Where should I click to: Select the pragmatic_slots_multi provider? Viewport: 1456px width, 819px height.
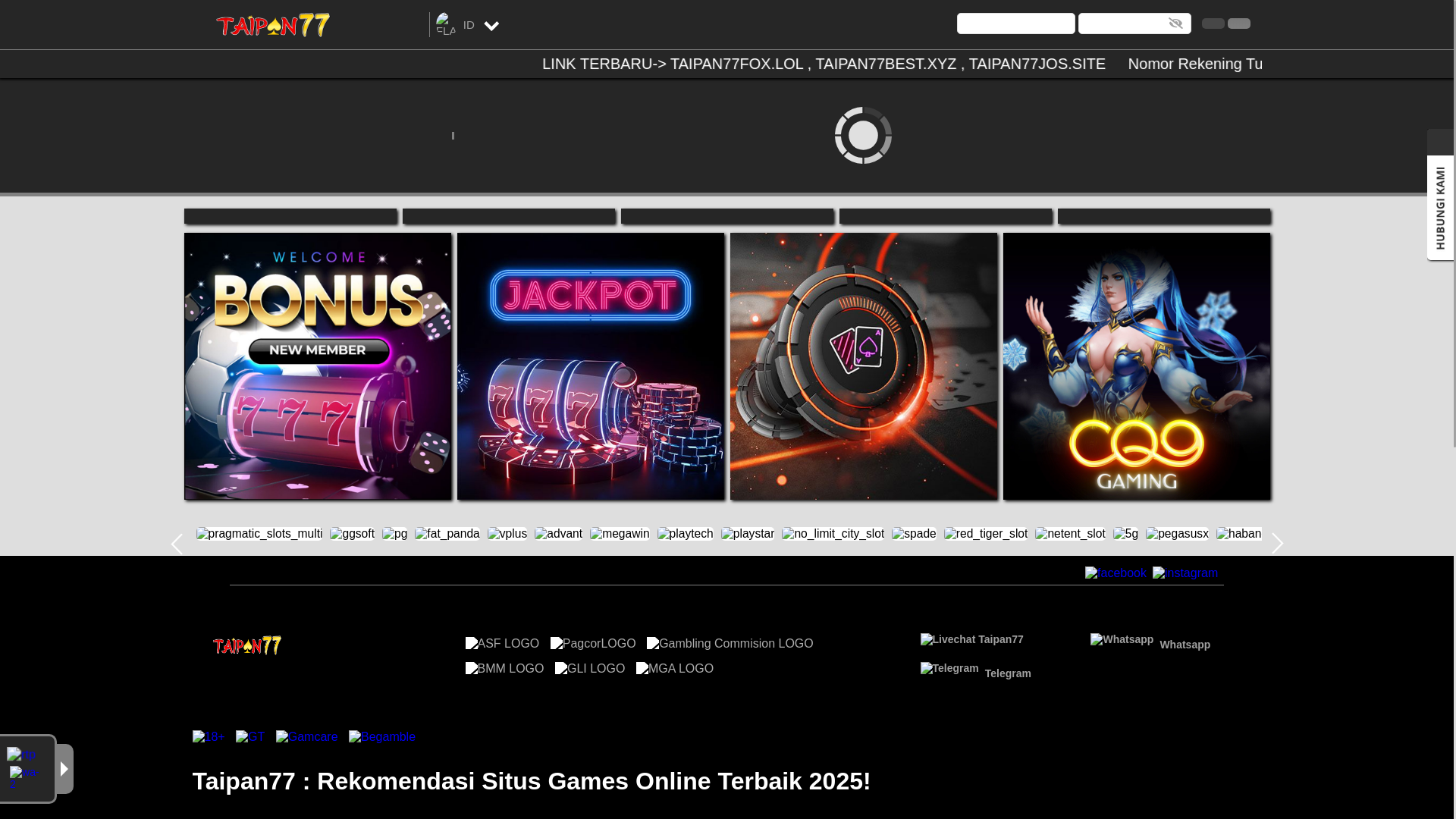point(259,534)
